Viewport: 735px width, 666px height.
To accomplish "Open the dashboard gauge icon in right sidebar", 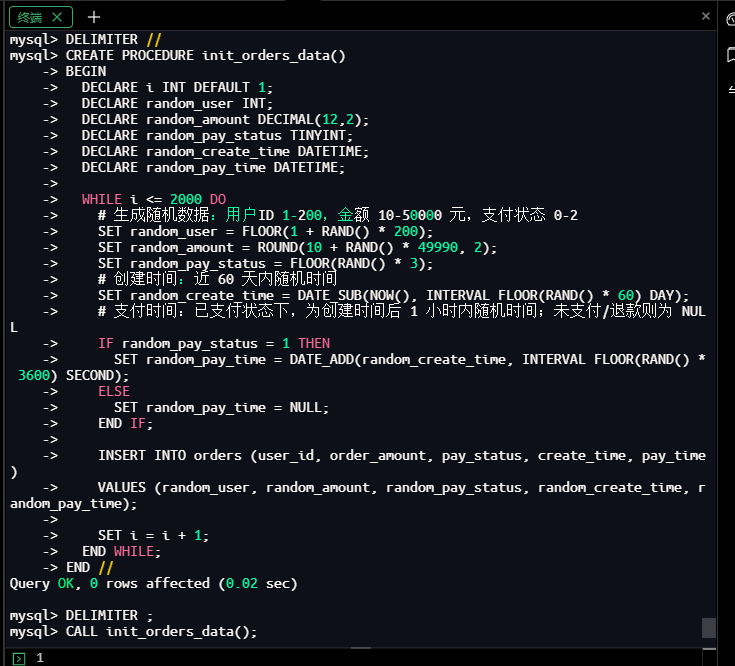I will click(x=731, y=19).
